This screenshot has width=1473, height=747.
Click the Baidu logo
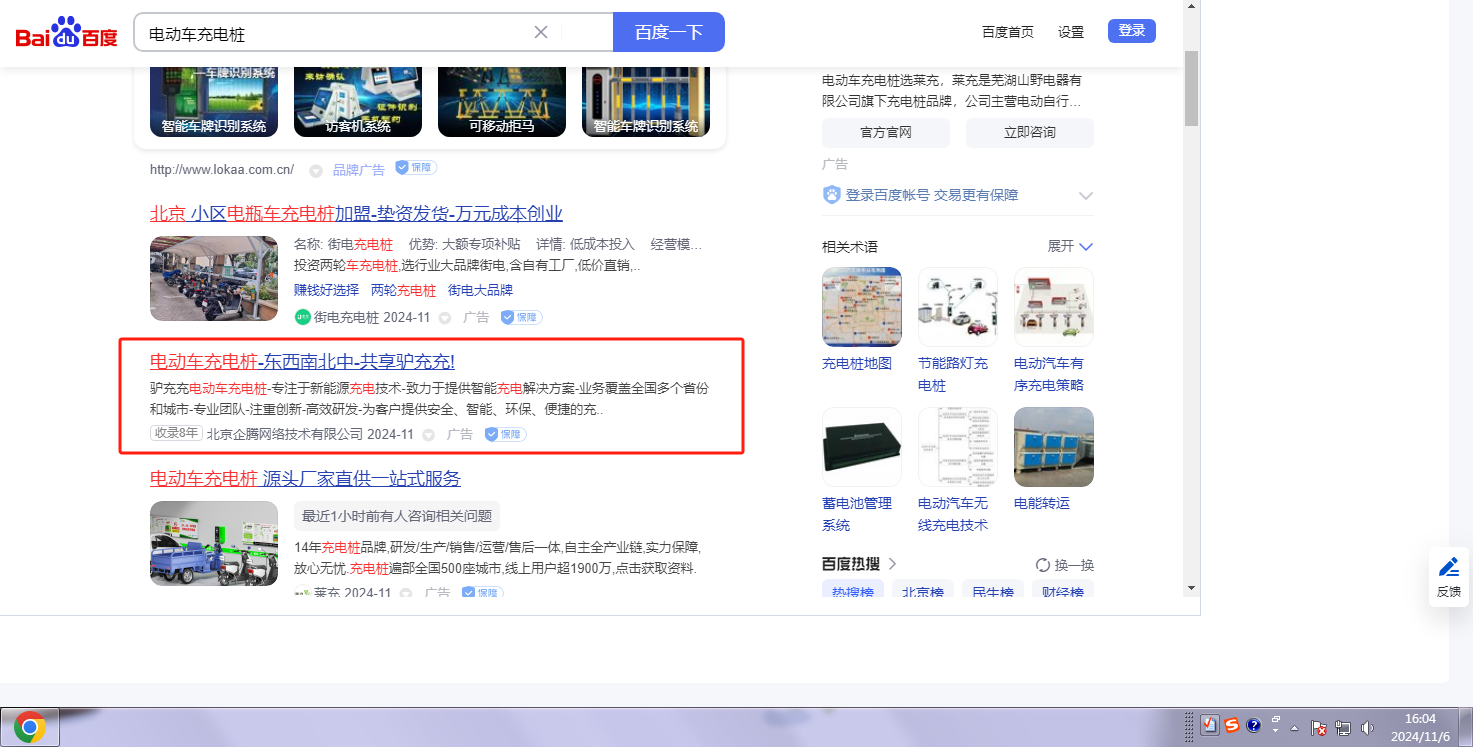pyautogui.click(x=67, y=33)
